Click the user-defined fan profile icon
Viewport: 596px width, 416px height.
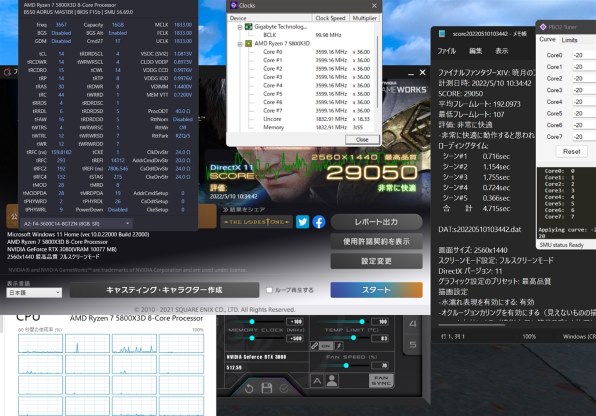332,381
